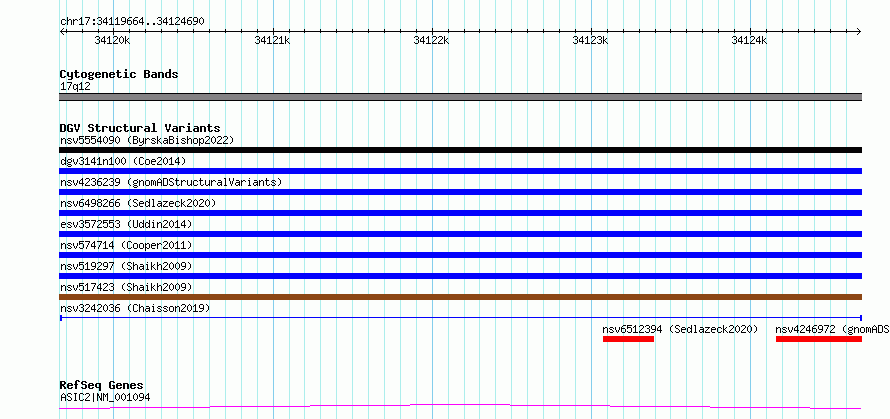Open the nsv6498266 (Sedlazeck2020) label

(x=138, y=203)
